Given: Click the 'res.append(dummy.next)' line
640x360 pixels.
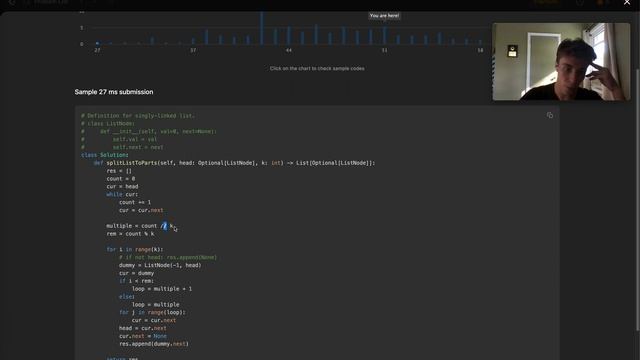Looking at the screenshot, I should (x=154, y=344).
